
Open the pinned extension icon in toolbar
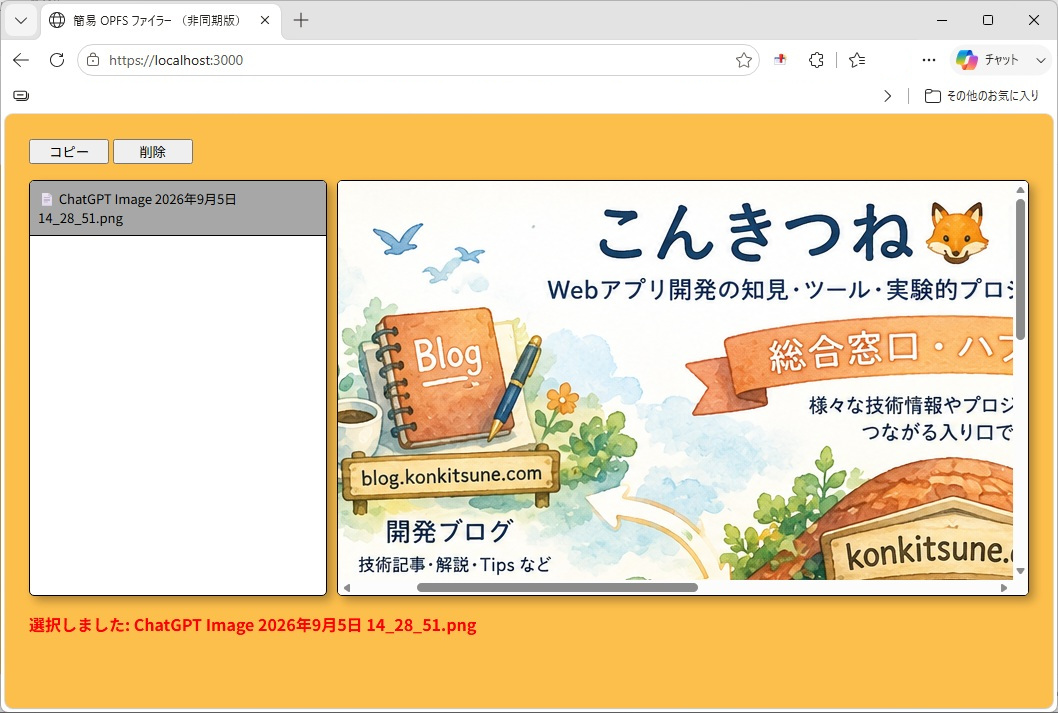coord(780,60)
